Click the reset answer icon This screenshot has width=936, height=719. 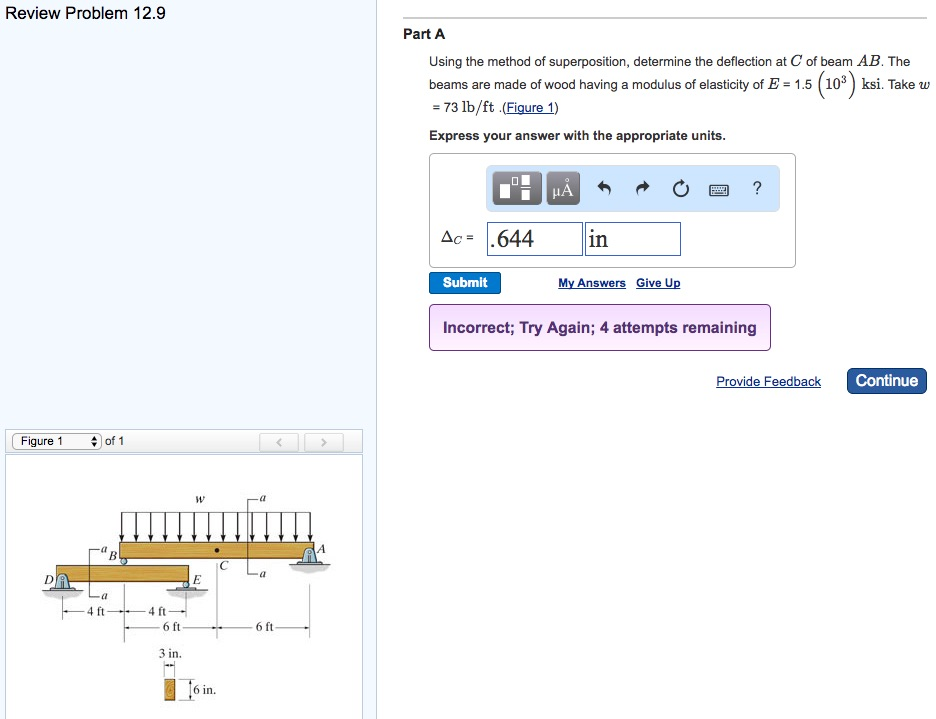pos(681,187)
